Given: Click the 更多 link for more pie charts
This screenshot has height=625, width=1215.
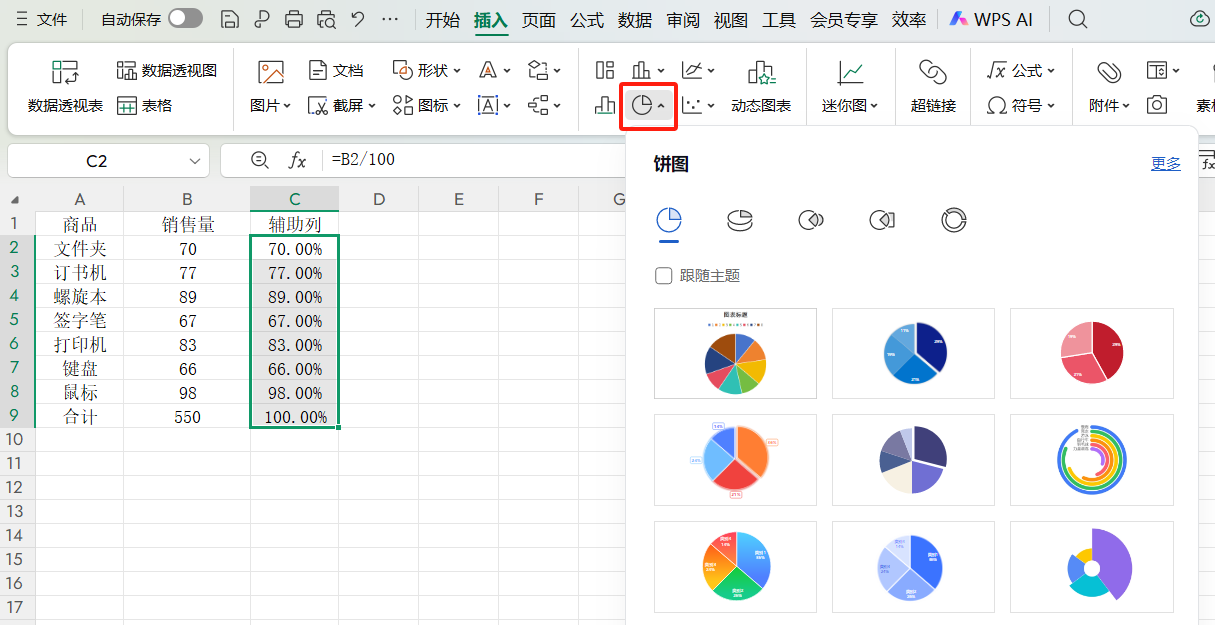Looking at the screenshot, I should pos(1166,162).
